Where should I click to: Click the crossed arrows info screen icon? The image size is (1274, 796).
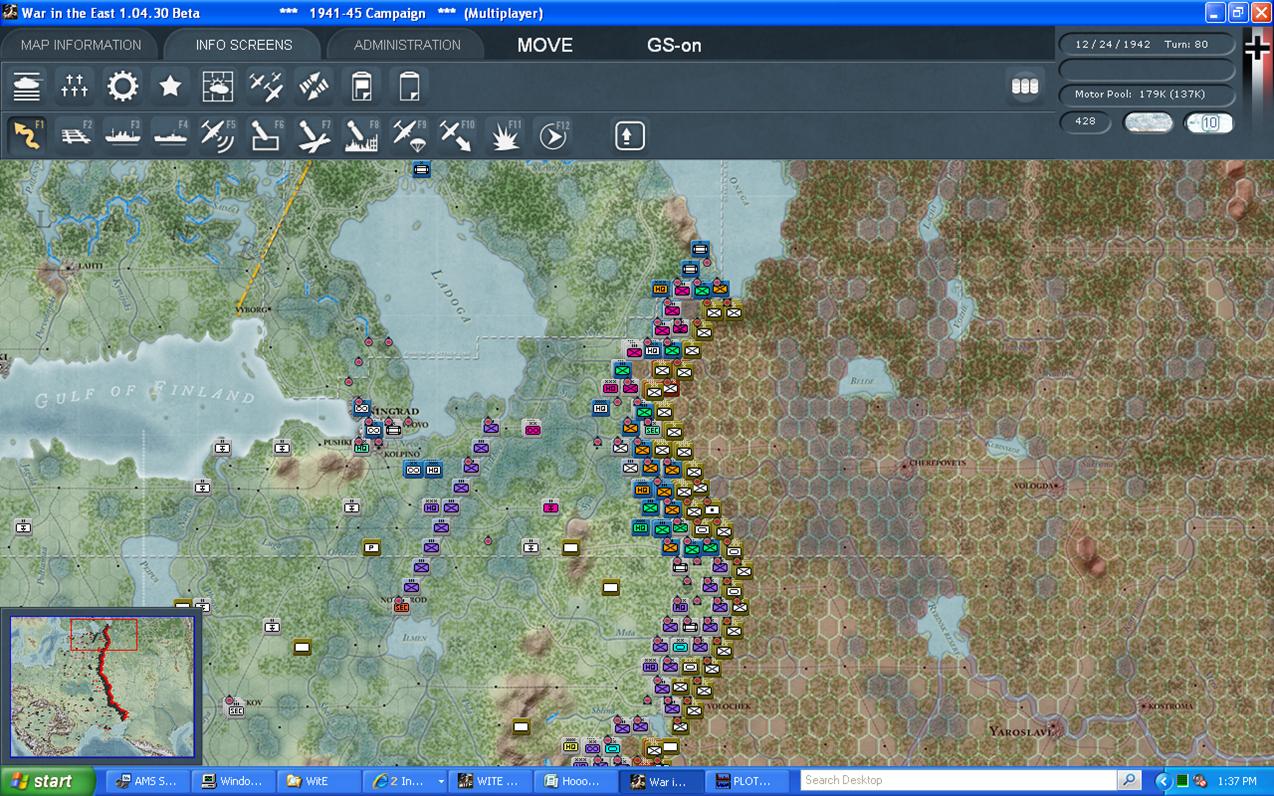[x=314, y=86]
